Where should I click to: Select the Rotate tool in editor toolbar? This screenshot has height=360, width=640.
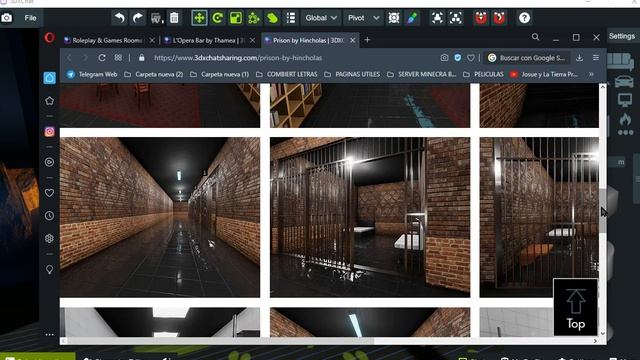[x=218, y=18]
